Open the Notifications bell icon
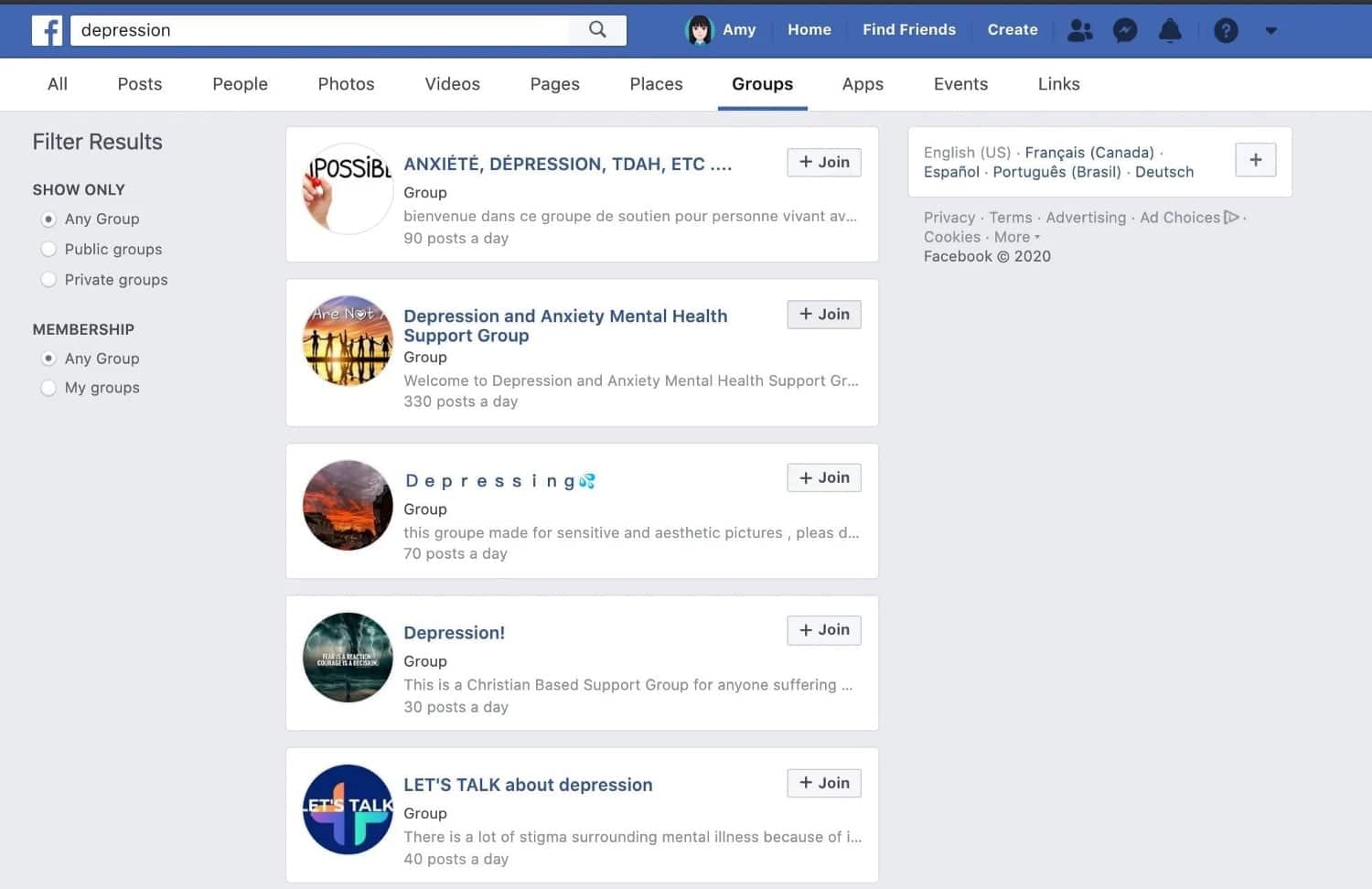 pos(1170,30)
